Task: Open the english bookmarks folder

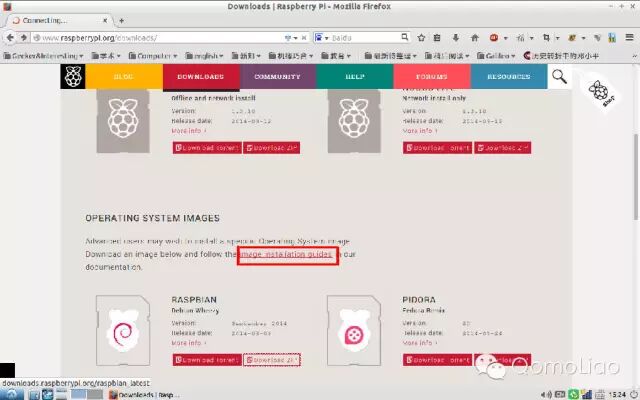Action: click(x=204, y=56)
